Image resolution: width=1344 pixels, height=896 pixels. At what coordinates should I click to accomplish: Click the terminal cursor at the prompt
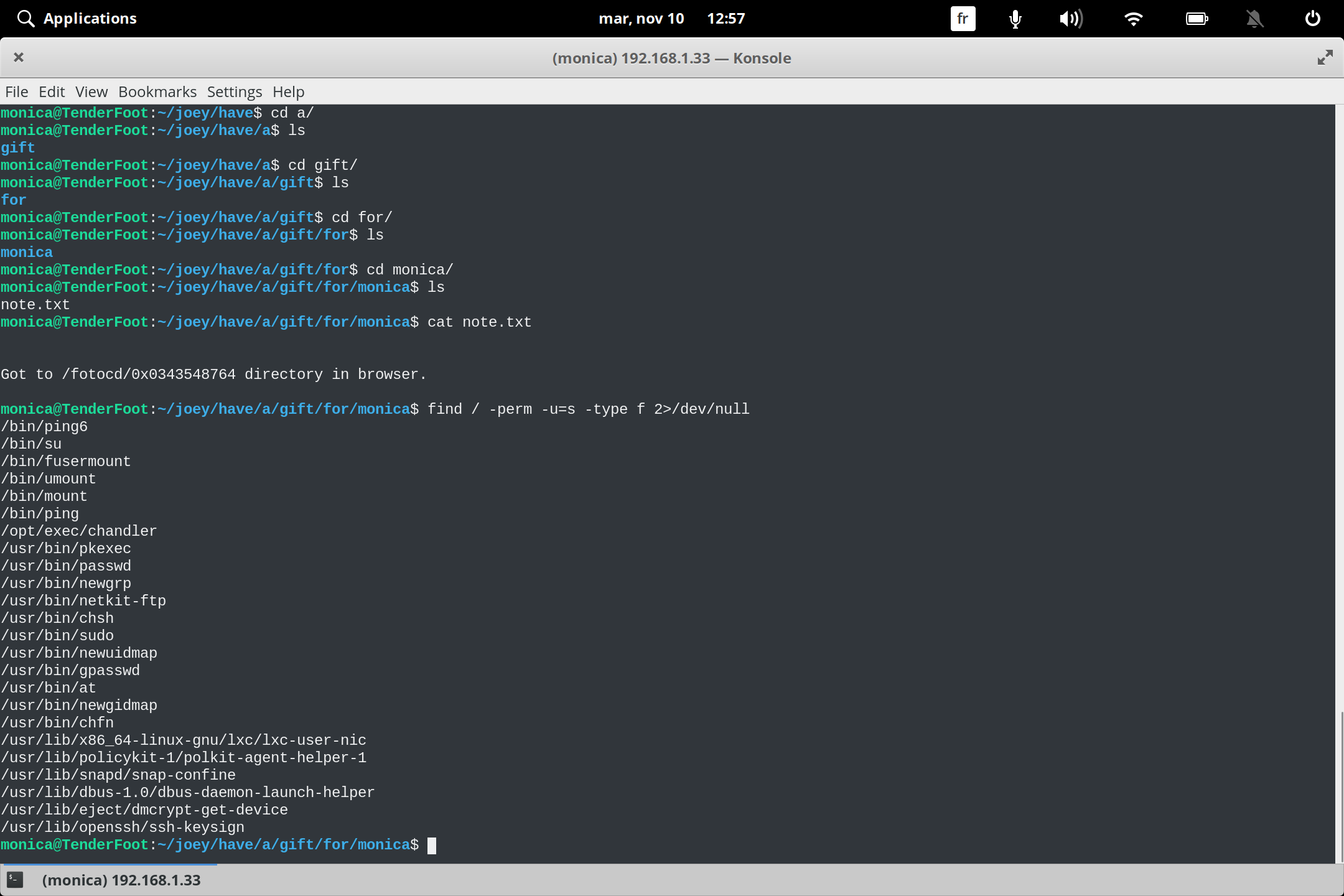[433, 845]
